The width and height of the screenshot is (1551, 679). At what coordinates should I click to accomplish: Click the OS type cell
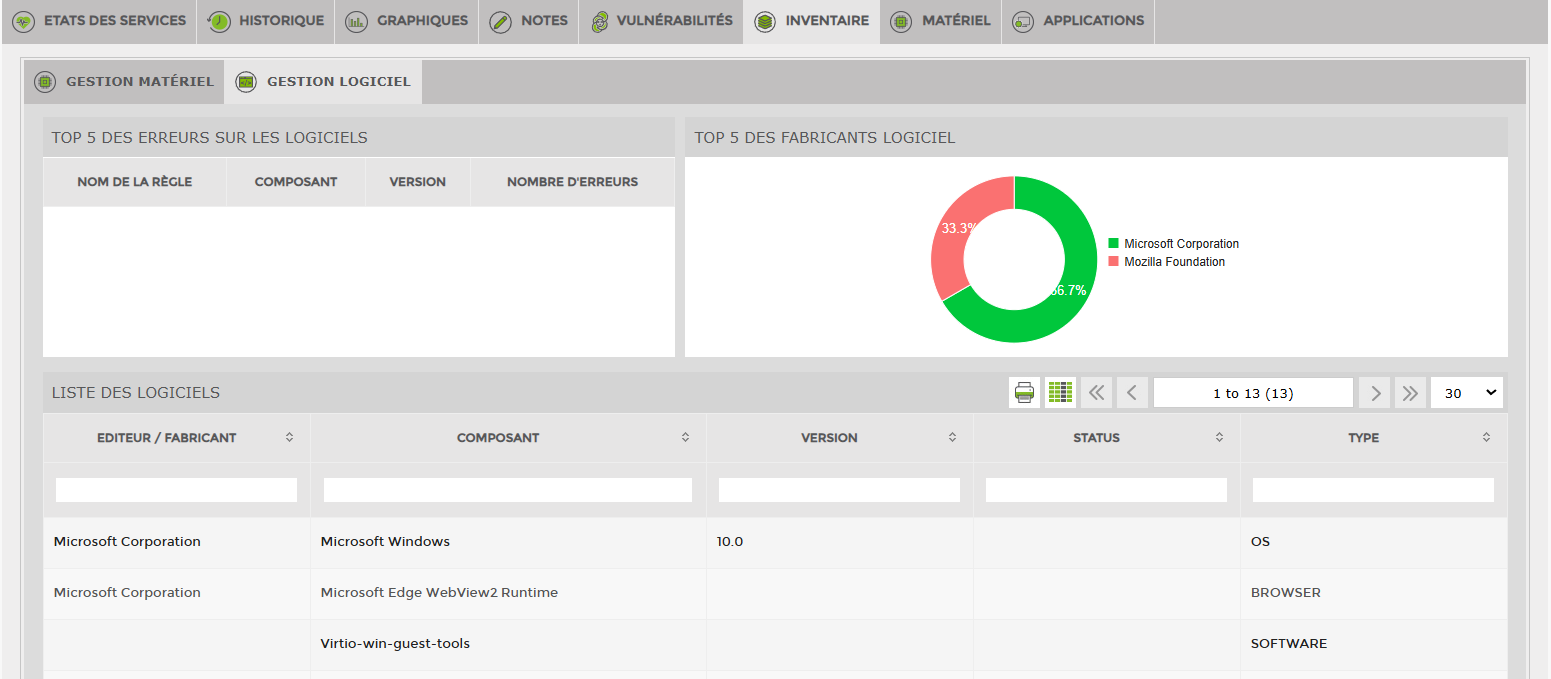point(1373,542)
